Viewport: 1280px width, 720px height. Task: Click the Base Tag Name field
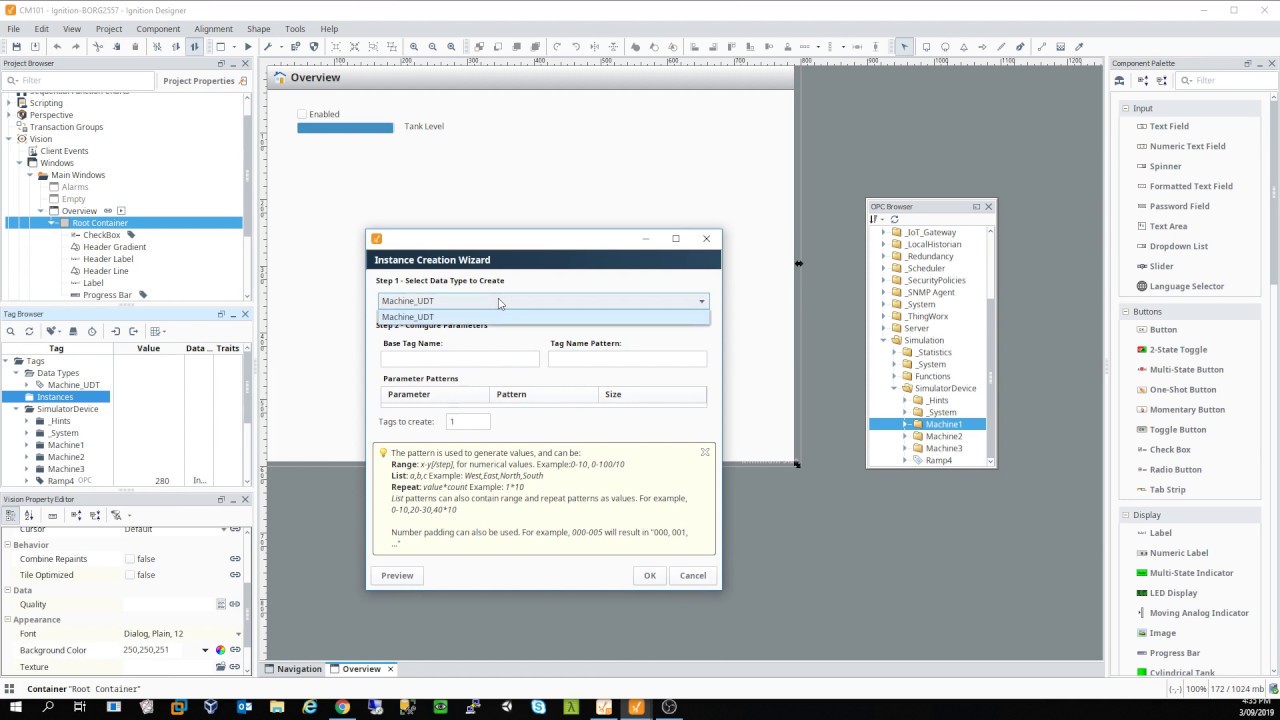tap(460, 359)
